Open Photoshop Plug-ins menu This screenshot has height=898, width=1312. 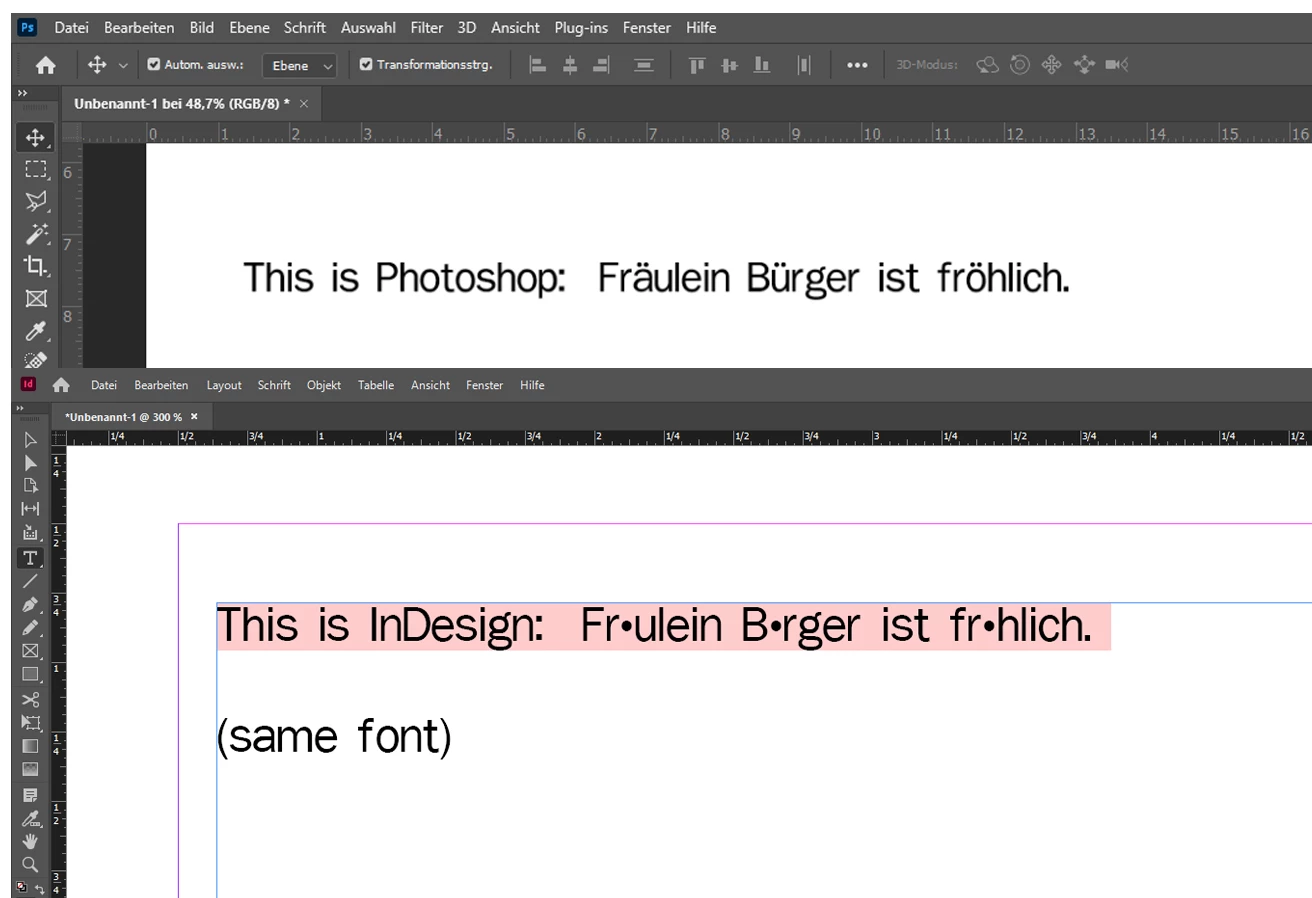pos(581,28)
